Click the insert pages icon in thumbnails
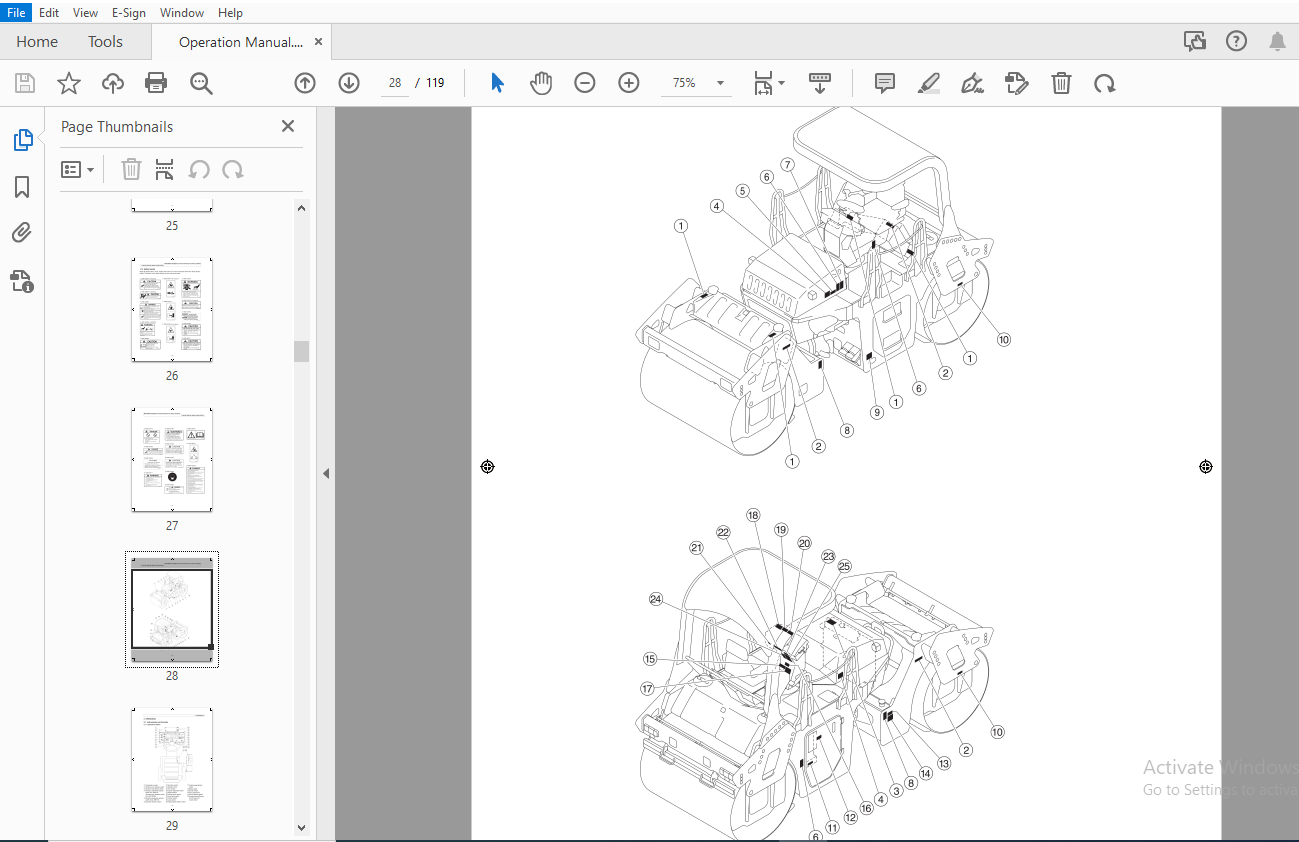The image size is (1299, 842). point(165,170)
